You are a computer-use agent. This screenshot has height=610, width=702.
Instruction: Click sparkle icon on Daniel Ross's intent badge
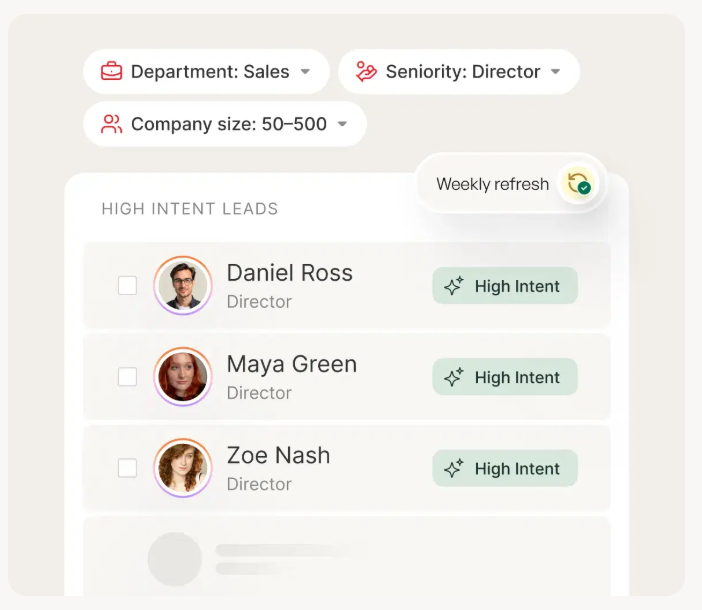click(454, 287)
